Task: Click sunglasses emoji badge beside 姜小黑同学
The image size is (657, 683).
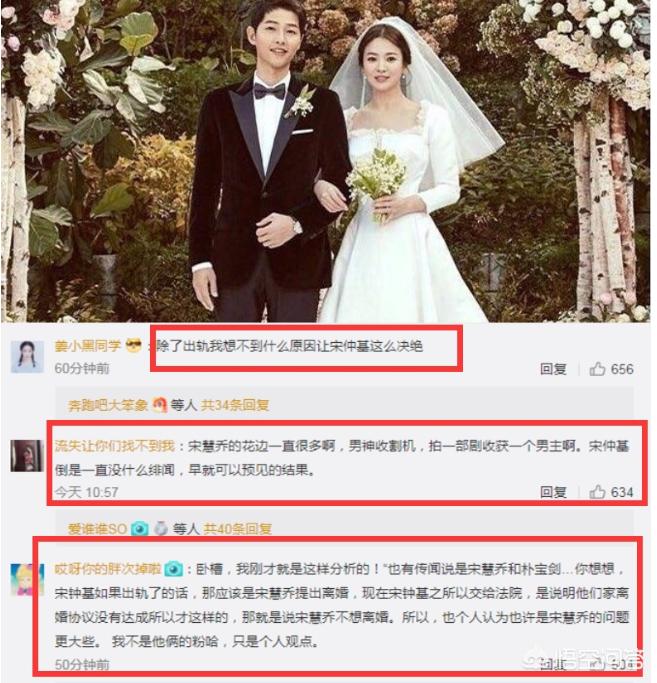Action: click(x=133, y=346)
